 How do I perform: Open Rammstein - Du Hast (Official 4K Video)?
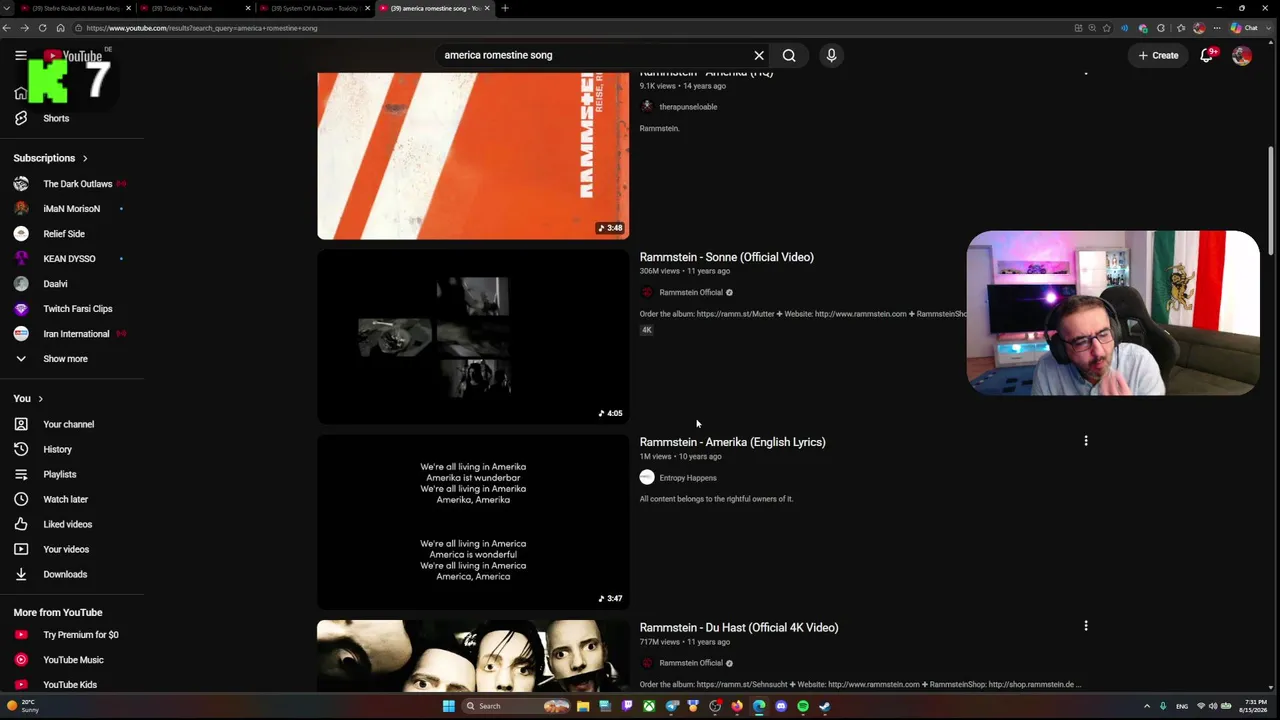[739, 627]
